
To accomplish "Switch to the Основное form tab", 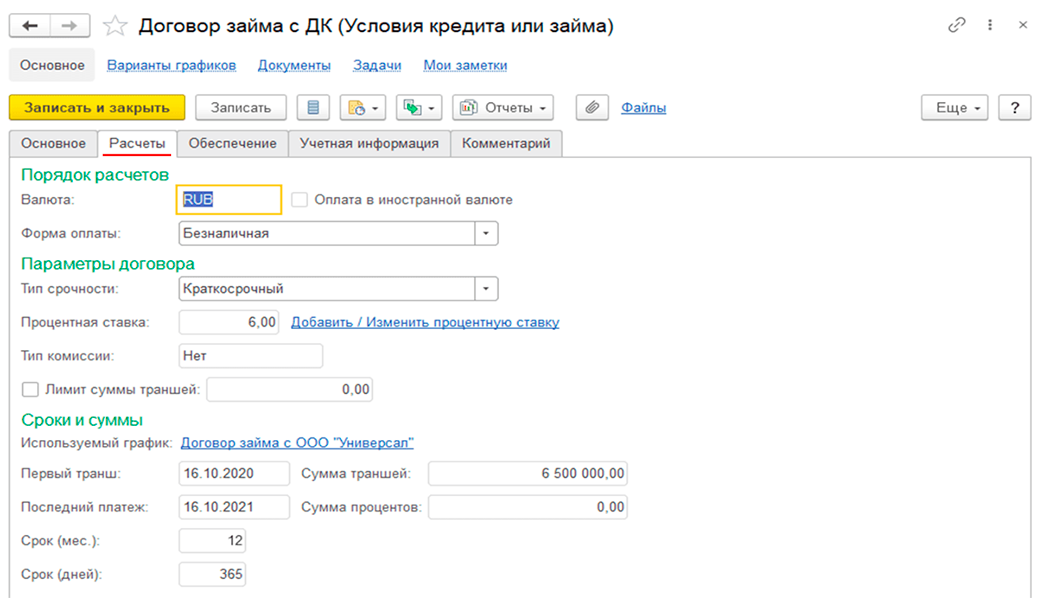I will (54, 144).
